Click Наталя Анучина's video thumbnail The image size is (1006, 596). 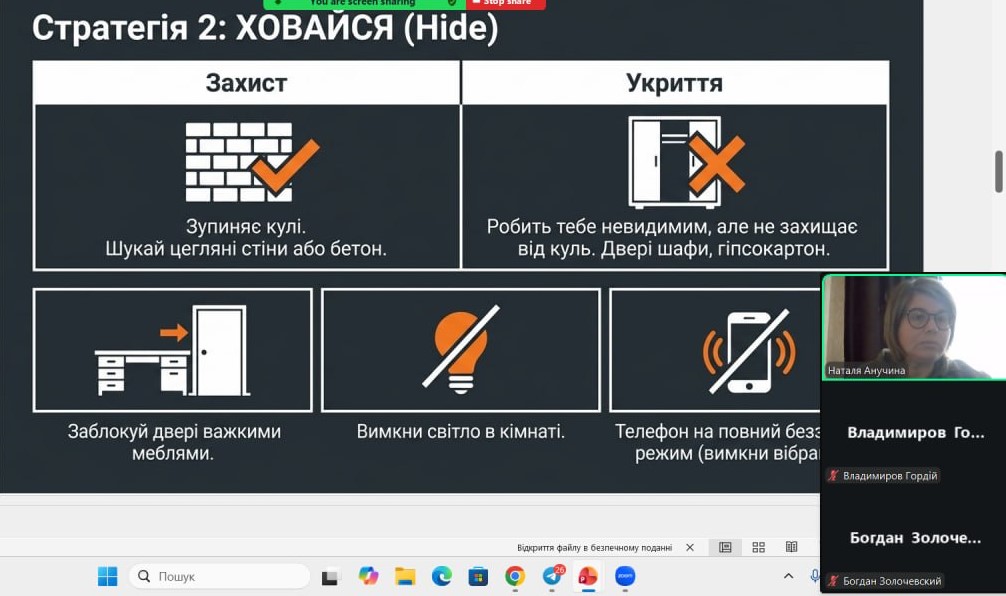[x=912, y=326]
